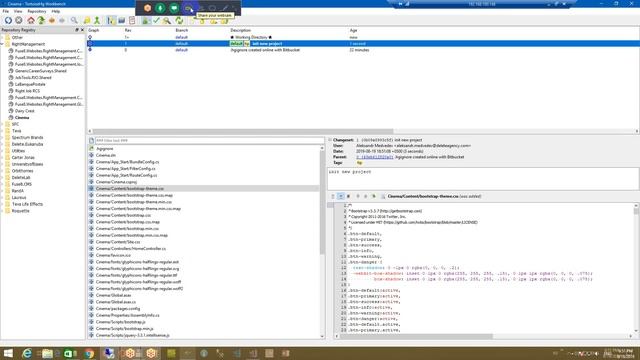This screenshot has width=640, height=360.
Task: Expand the SPC folder
Action: (2, 124)
